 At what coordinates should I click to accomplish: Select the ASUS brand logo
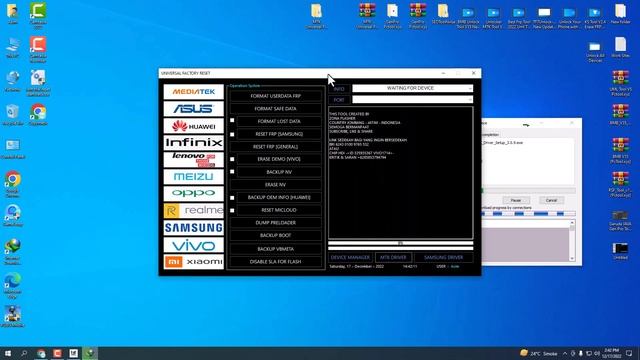point(193,109)
